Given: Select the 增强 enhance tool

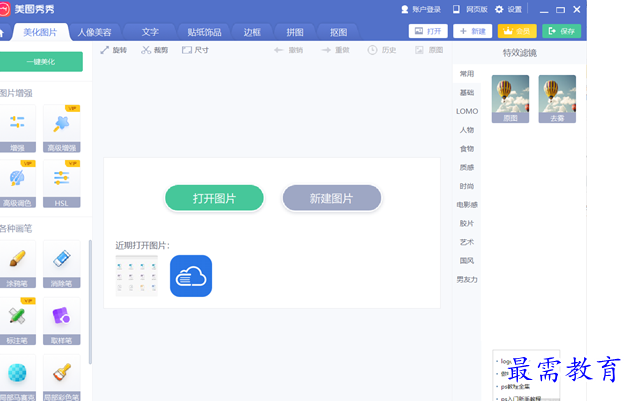Looking at the screenshot, I should pos(17,129).
